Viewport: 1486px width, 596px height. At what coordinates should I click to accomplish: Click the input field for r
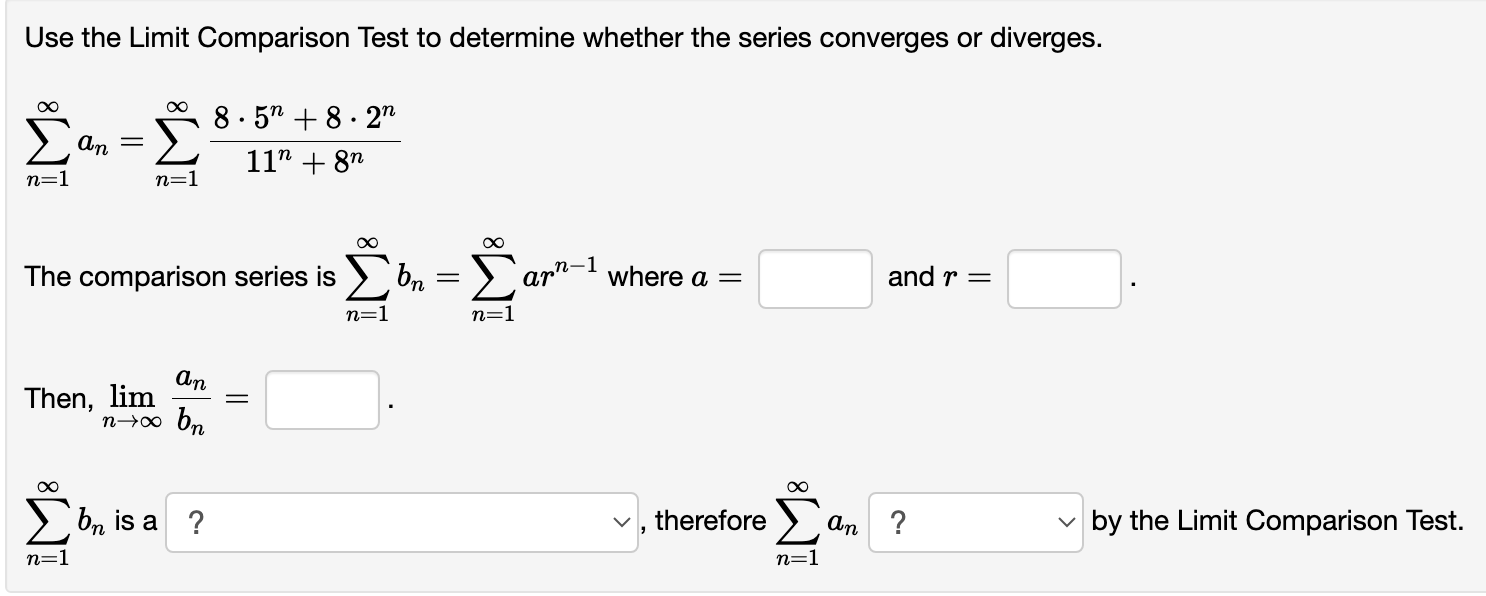coord(1063,278)
